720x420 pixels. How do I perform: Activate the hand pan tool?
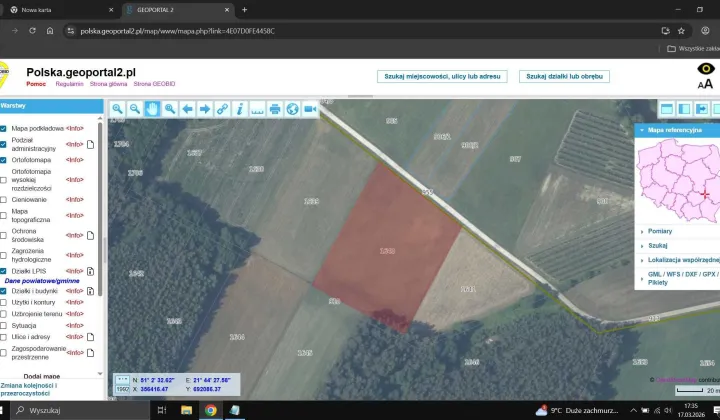(x=152, y=109)
